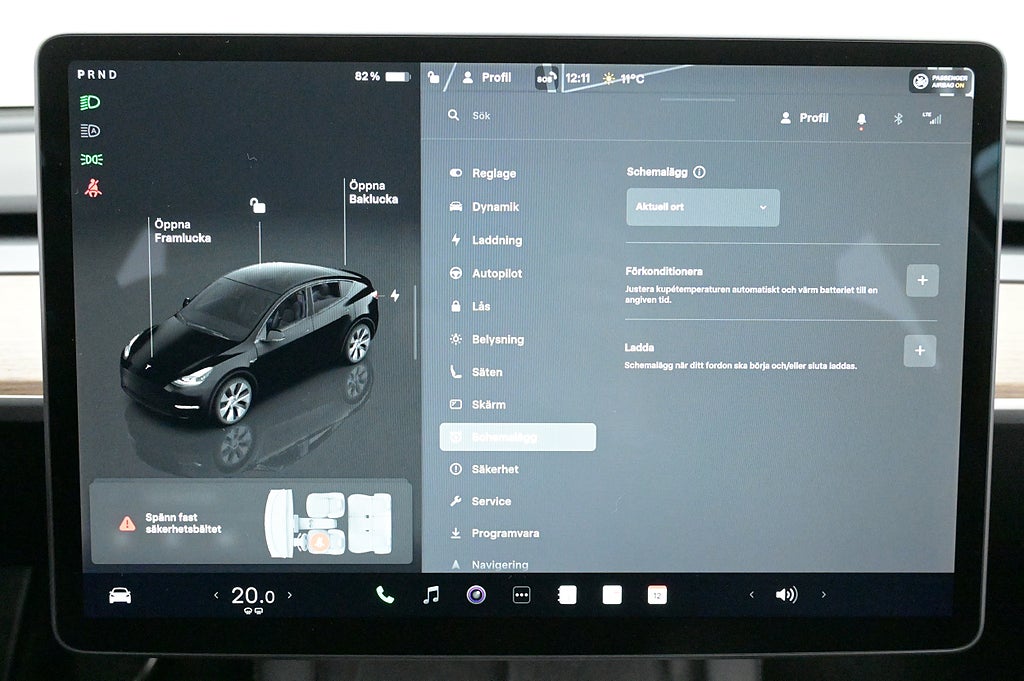Open car controls from bottom-left car icon
This screenshot has width=1024, height=681.
pyautogui.click(x=120, y=595)
